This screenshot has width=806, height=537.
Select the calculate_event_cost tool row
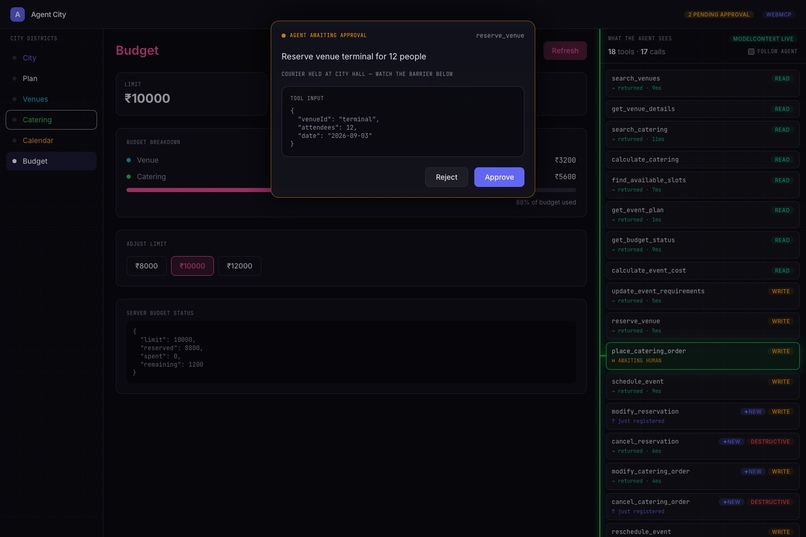pos(703,270)
